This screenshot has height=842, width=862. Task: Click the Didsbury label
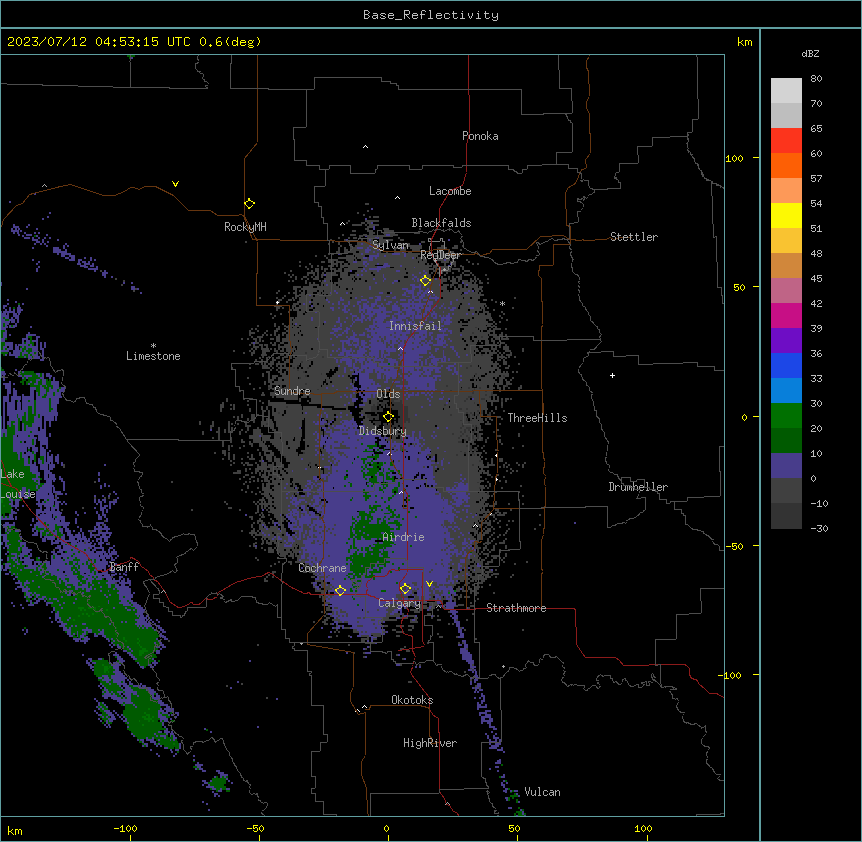[x=383, y=431]
